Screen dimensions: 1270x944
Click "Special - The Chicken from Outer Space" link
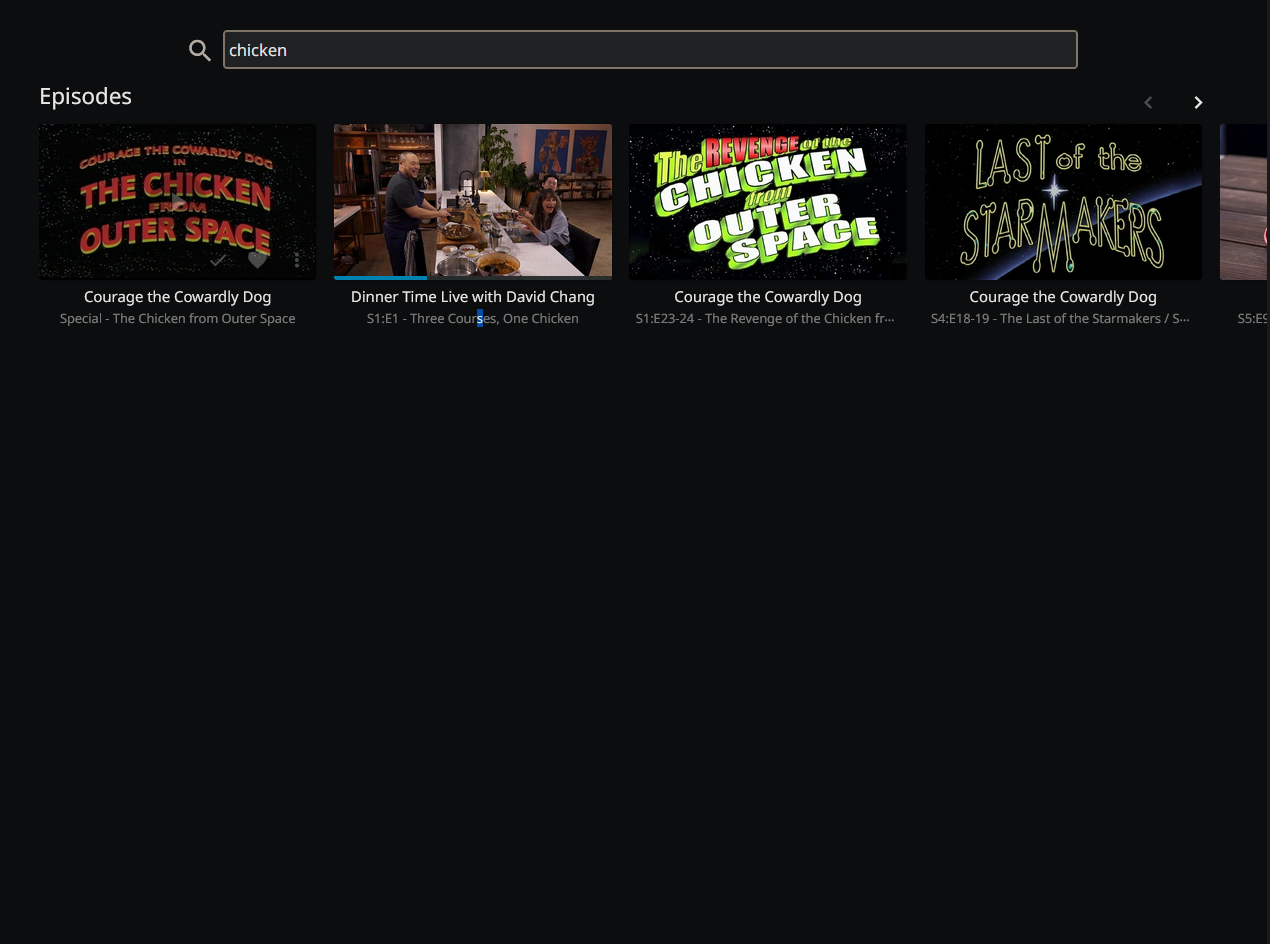coord(177,319)
